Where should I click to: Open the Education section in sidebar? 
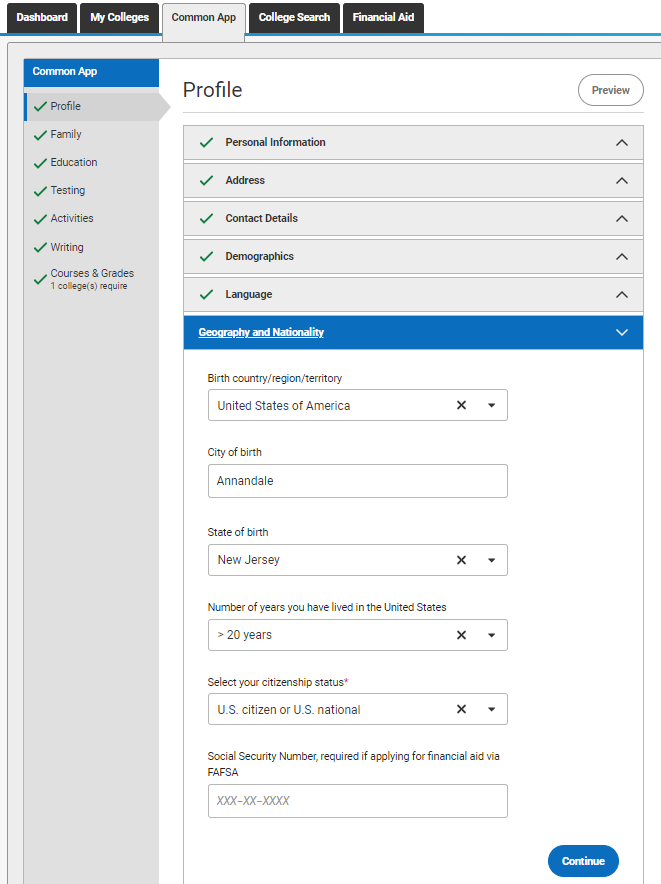coord(74,162)
